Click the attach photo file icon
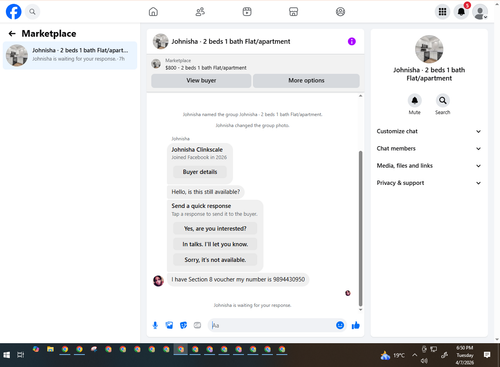The height and width of the screenshot is (367, 500). (169, 325)
